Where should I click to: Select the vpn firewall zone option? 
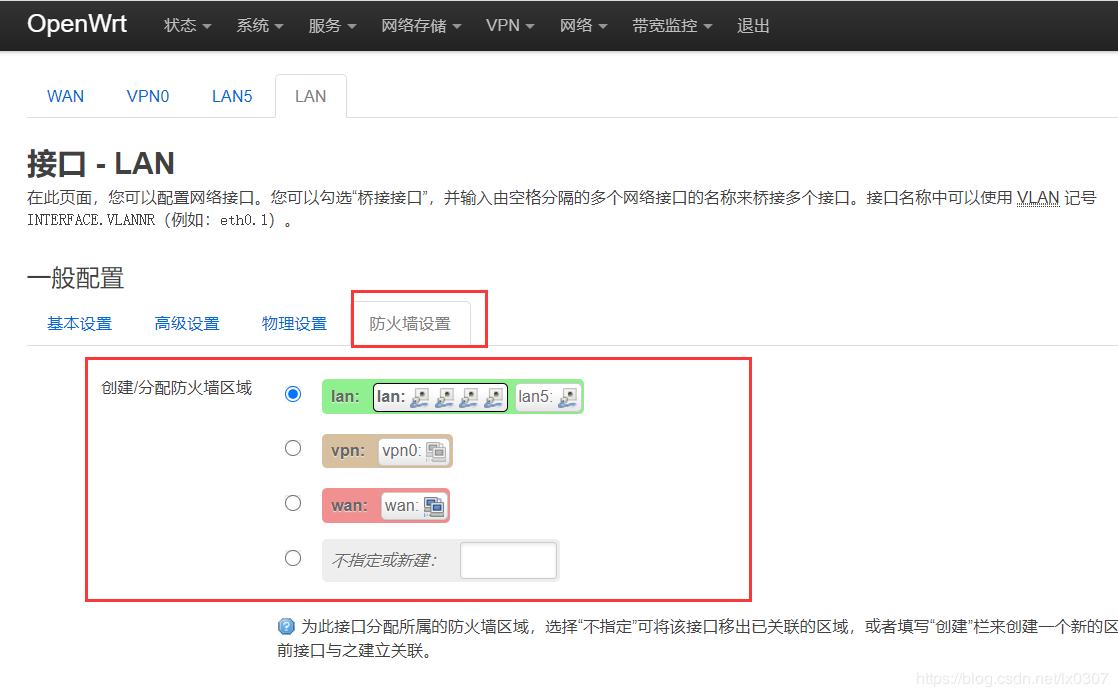[x=293, y=448]
